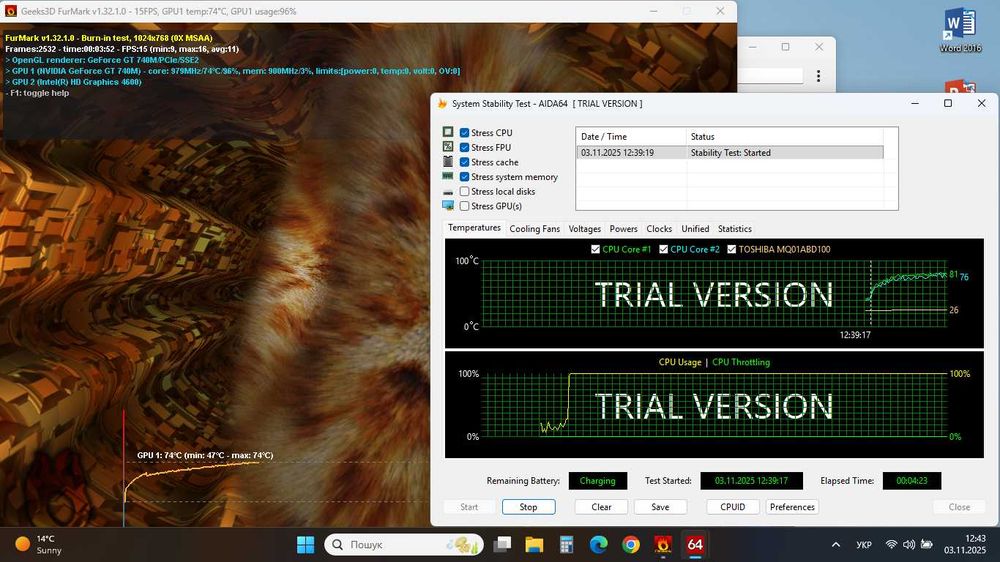The width and height of the screenshot is (1000, 562).
Task: Enable the Stress local disks option
Action: pos(465,191)
